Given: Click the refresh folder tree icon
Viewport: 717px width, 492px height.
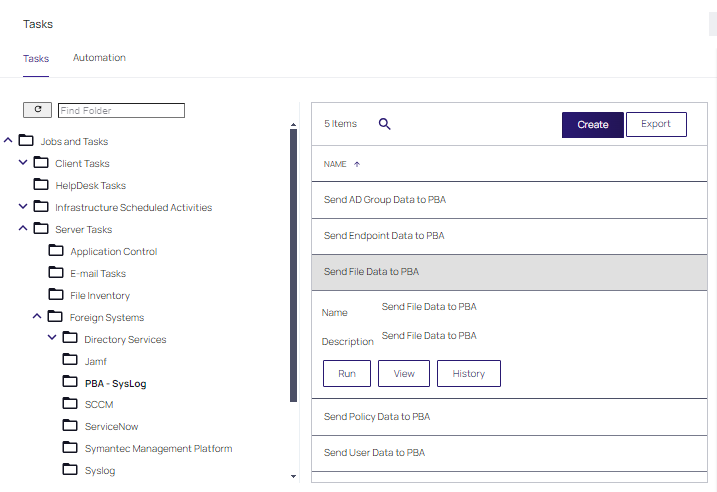Looking at the screenshot, I should pyautogui.click(x=37, y=110).
